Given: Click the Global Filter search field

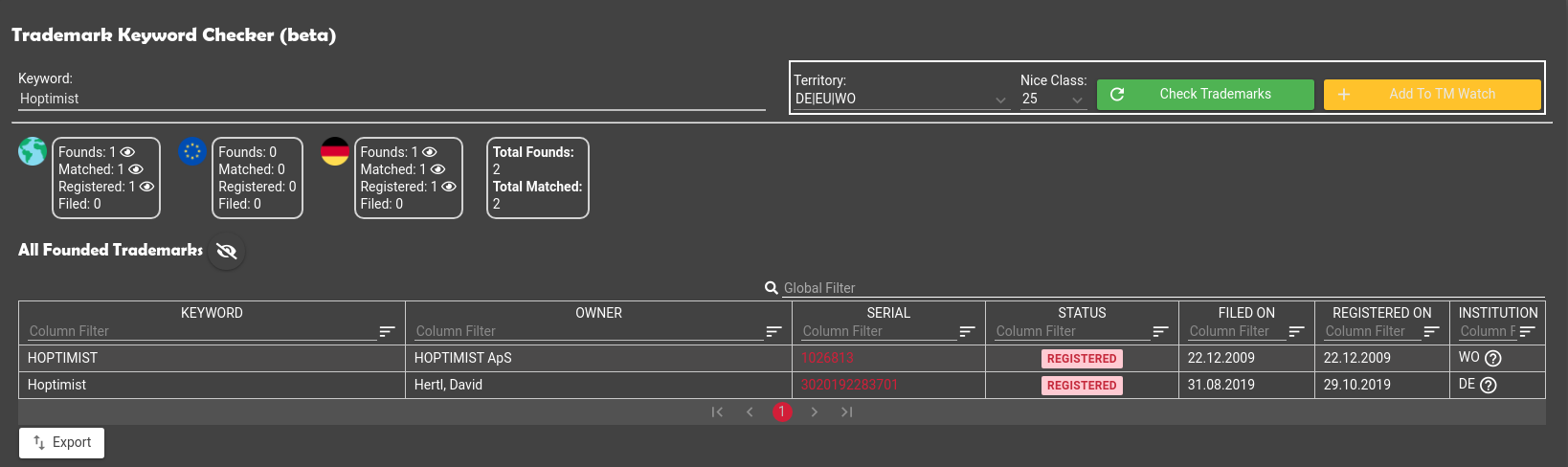Looking at the screenshot, I should click(x=1163, y=288).
